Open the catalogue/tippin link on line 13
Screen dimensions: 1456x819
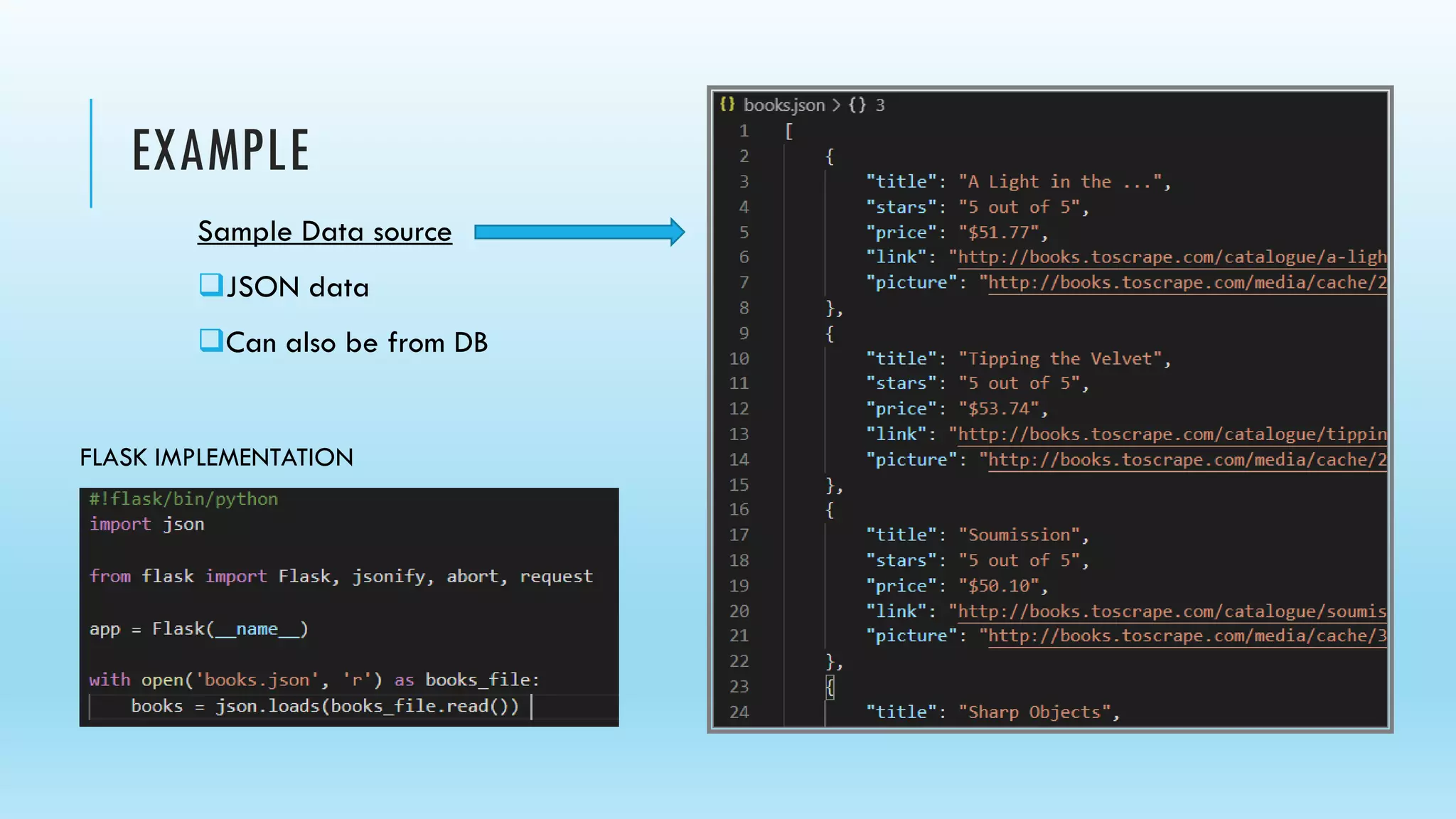point(1172,434)
